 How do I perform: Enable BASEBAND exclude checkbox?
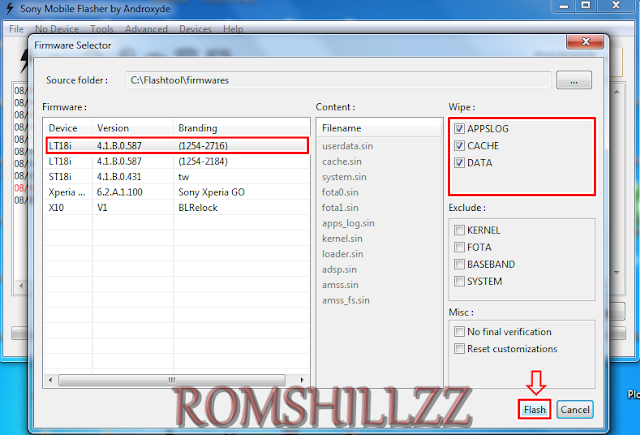(459, 264)
